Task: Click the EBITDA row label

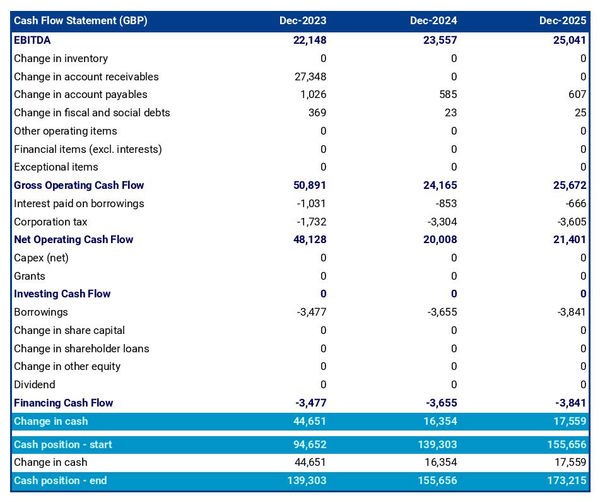Action: 33,40
